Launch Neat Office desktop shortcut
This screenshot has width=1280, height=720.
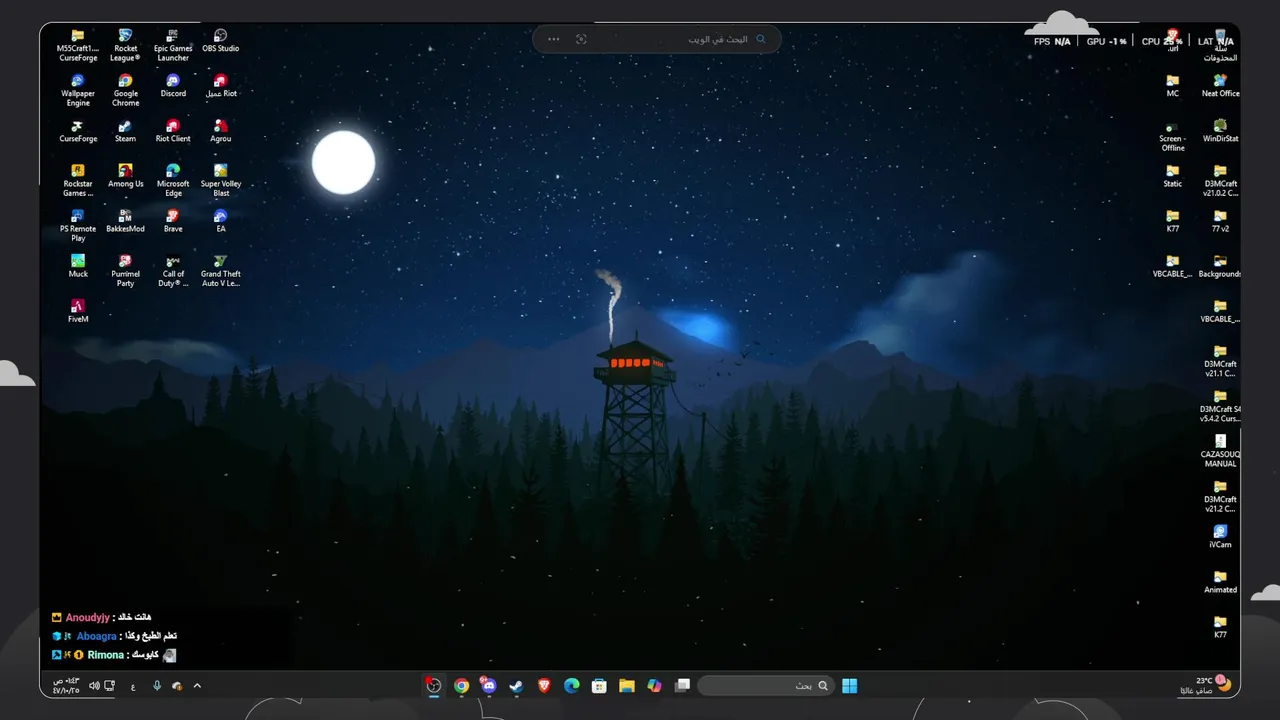pyautogui.click(x=1220, y=87)
